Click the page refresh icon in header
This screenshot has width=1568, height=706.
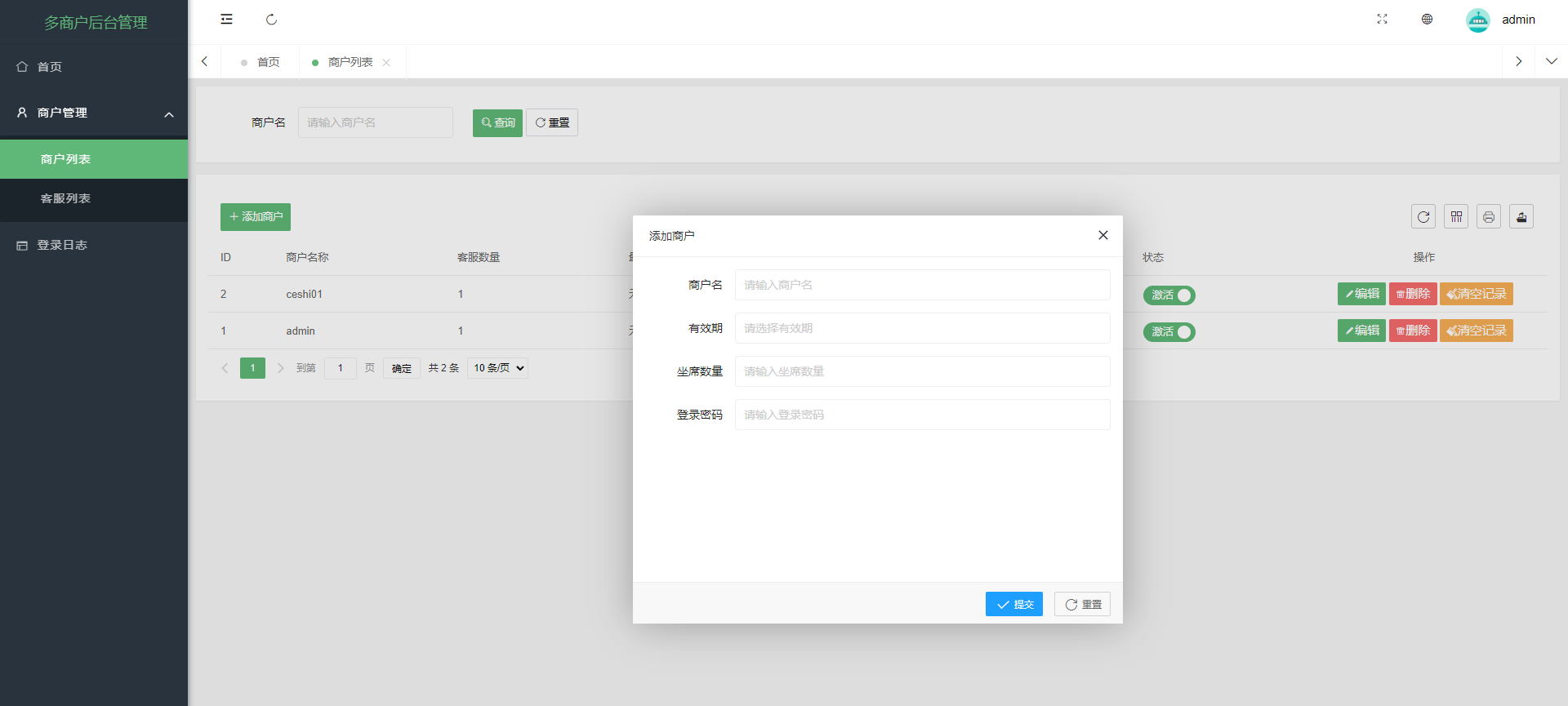[x=271, y=20]
